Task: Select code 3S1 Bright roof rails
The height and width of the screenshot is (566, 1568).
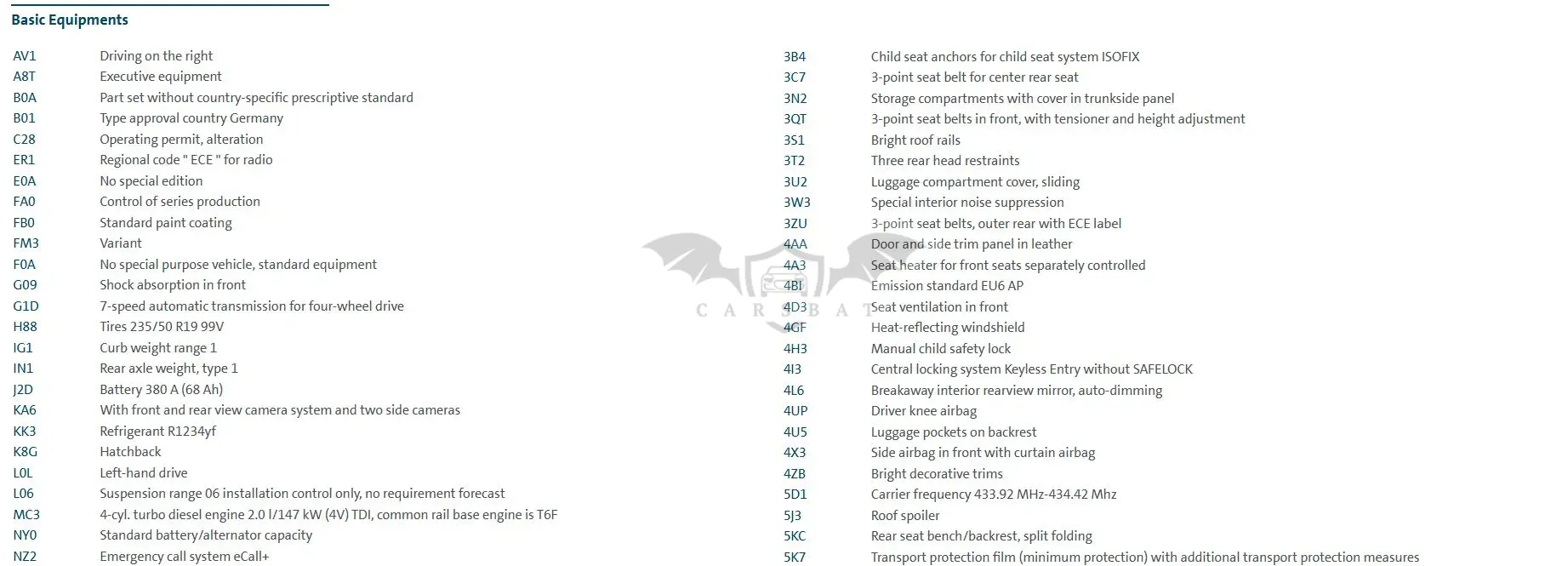Action: (794, 140)
